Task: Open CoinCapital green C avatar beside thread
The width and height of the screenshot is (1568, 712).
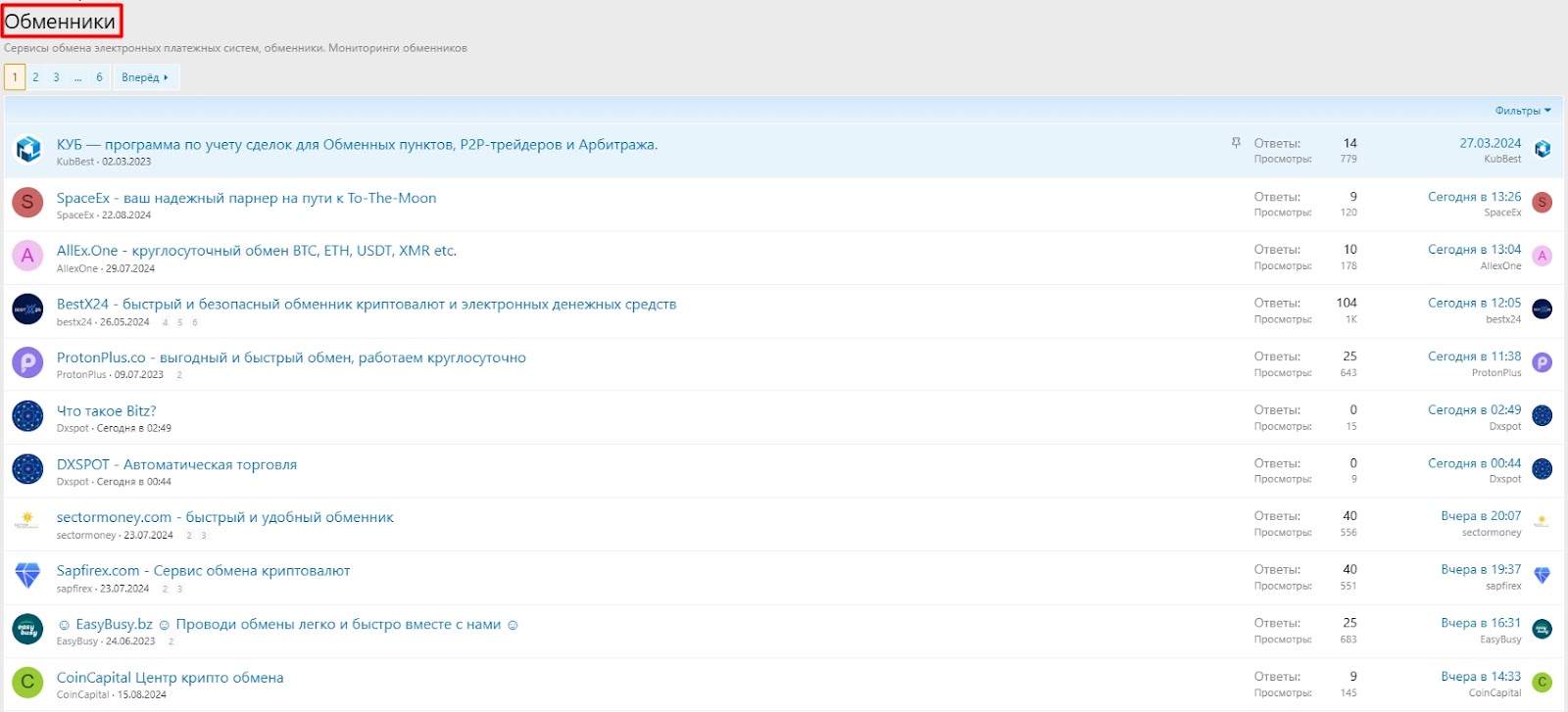Action: (x=27, y=683)
